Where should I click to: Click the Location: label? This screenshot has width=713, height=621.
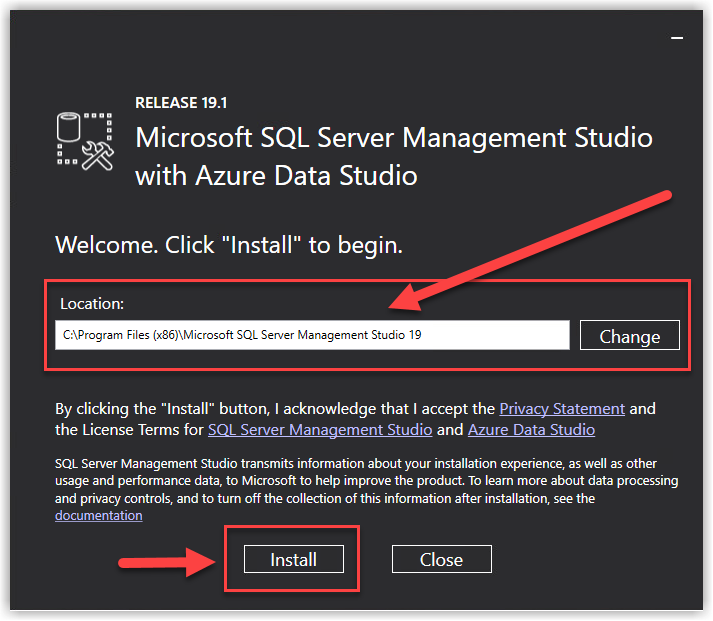92,304
